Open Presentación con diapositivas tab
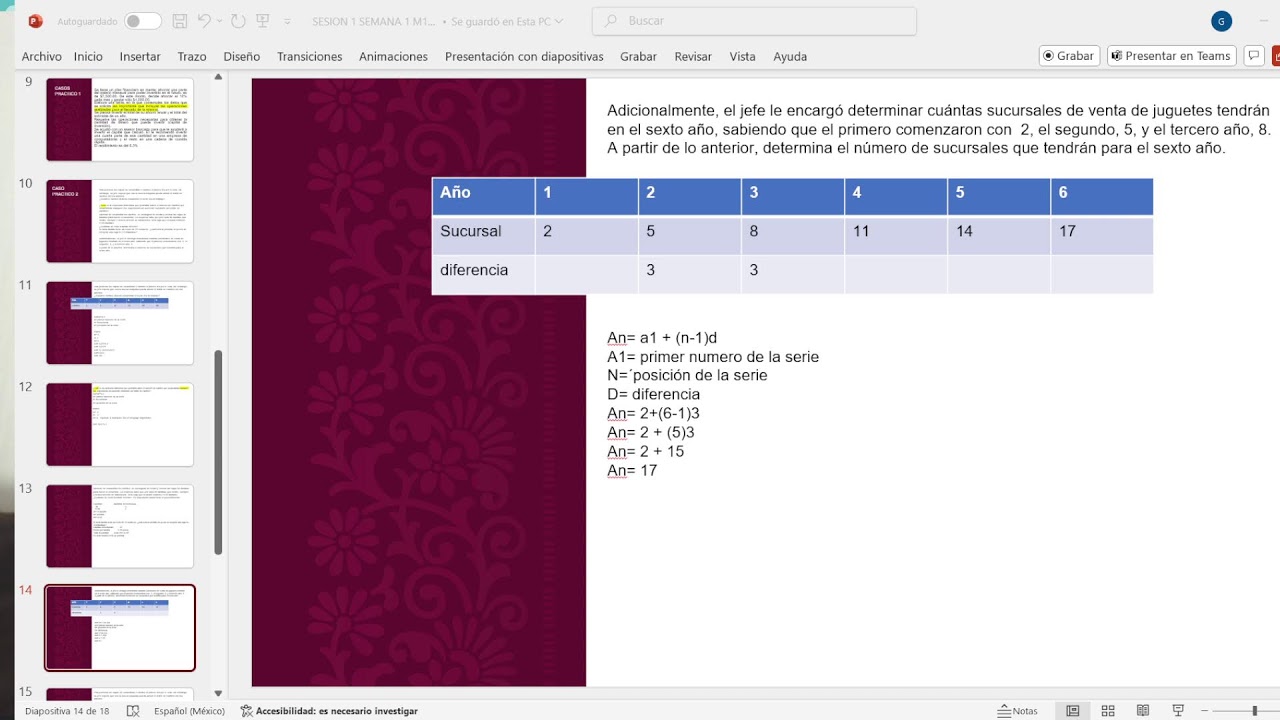The image size is (1280, 720). (524, 57)
